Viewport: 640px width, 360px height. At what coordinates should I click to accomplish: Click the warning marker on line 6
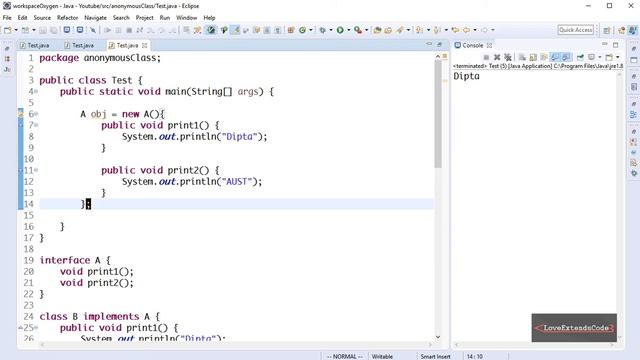coord(20,114)
